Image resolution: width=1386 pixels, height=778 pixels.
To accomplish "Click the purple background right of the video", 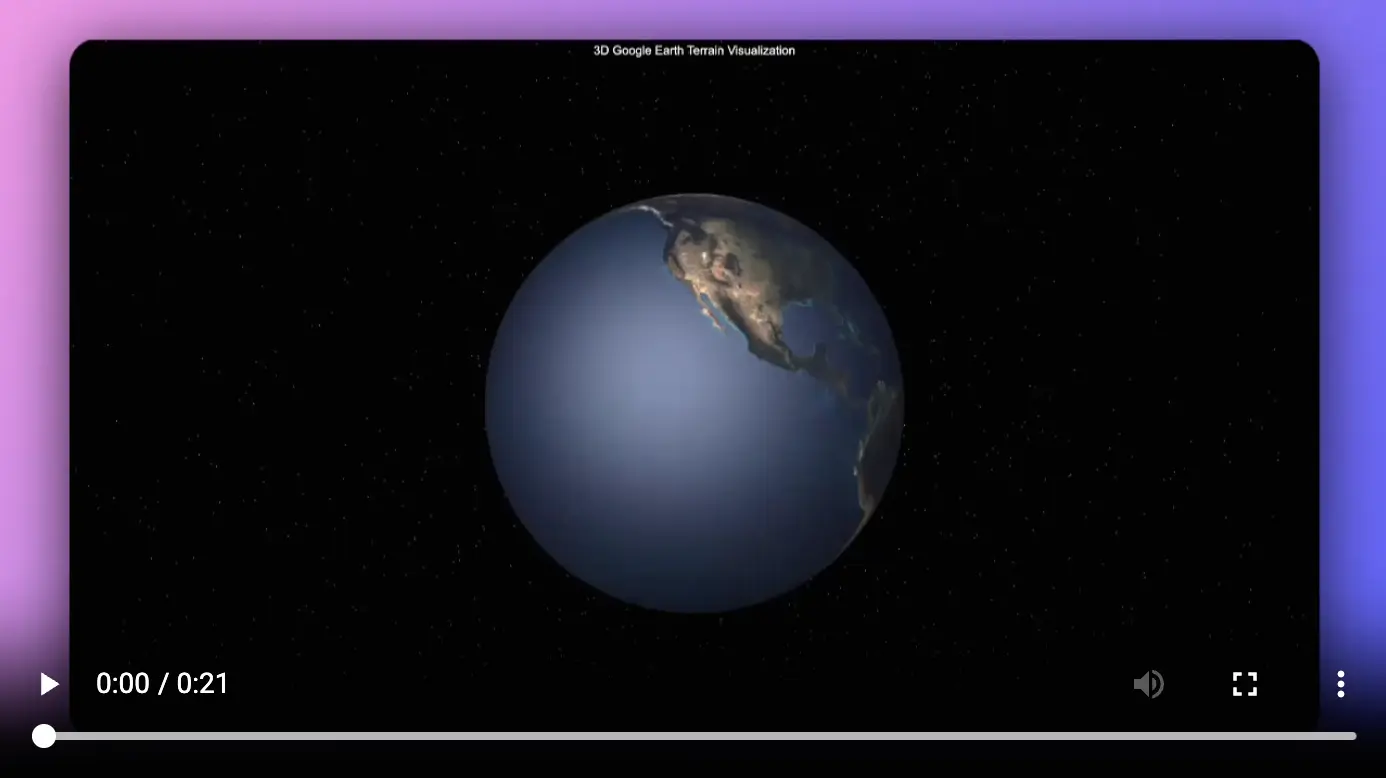I will pos(1353,300).
